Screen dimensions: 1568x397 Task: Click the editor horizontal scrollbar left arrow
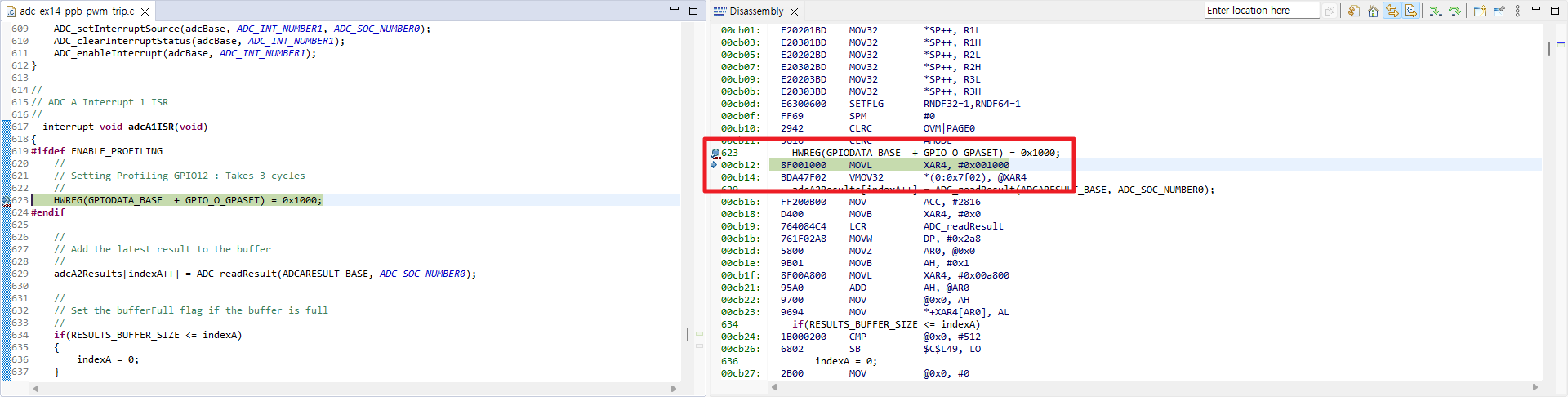coord(36,389)
